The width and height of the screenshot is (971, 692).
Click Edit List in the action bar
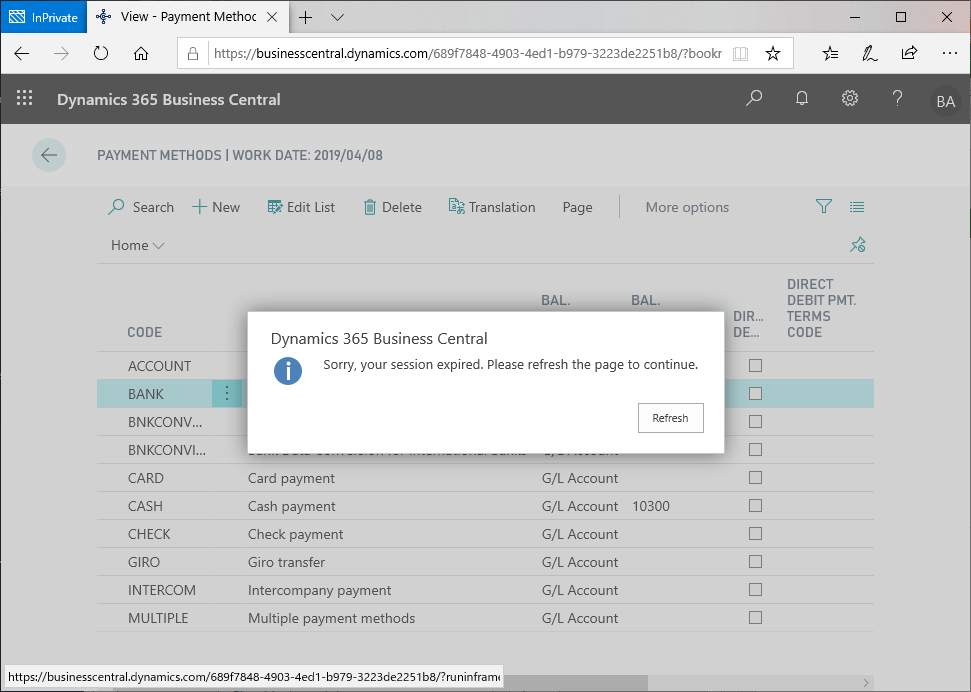point(302,207)
